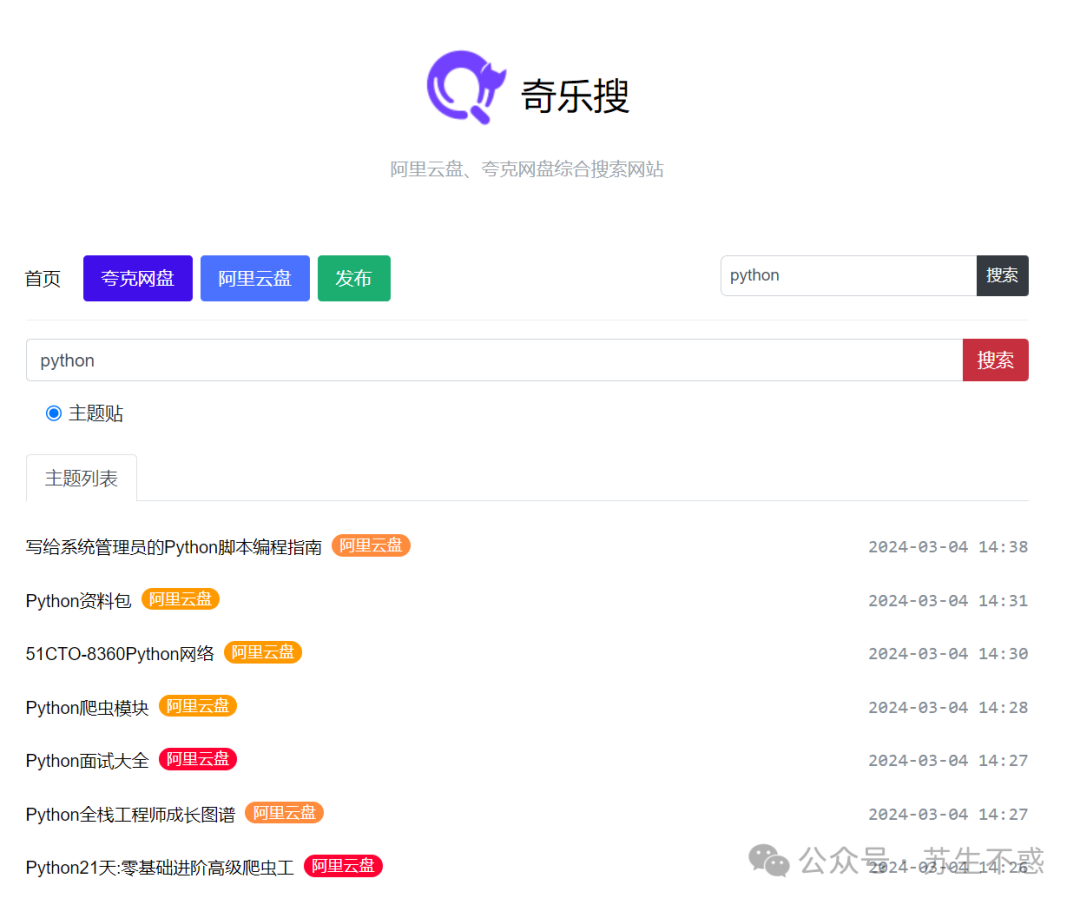Click the 奇乐搜 cat logo icon

click(x=466, y=87)
